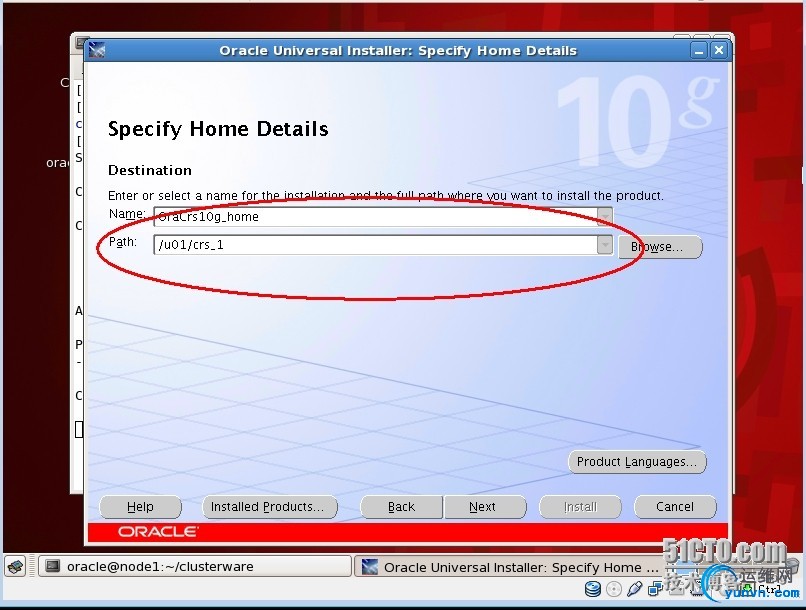
Task: Click the show desktop icon in the taskbar
Action: tap(16, 567)
